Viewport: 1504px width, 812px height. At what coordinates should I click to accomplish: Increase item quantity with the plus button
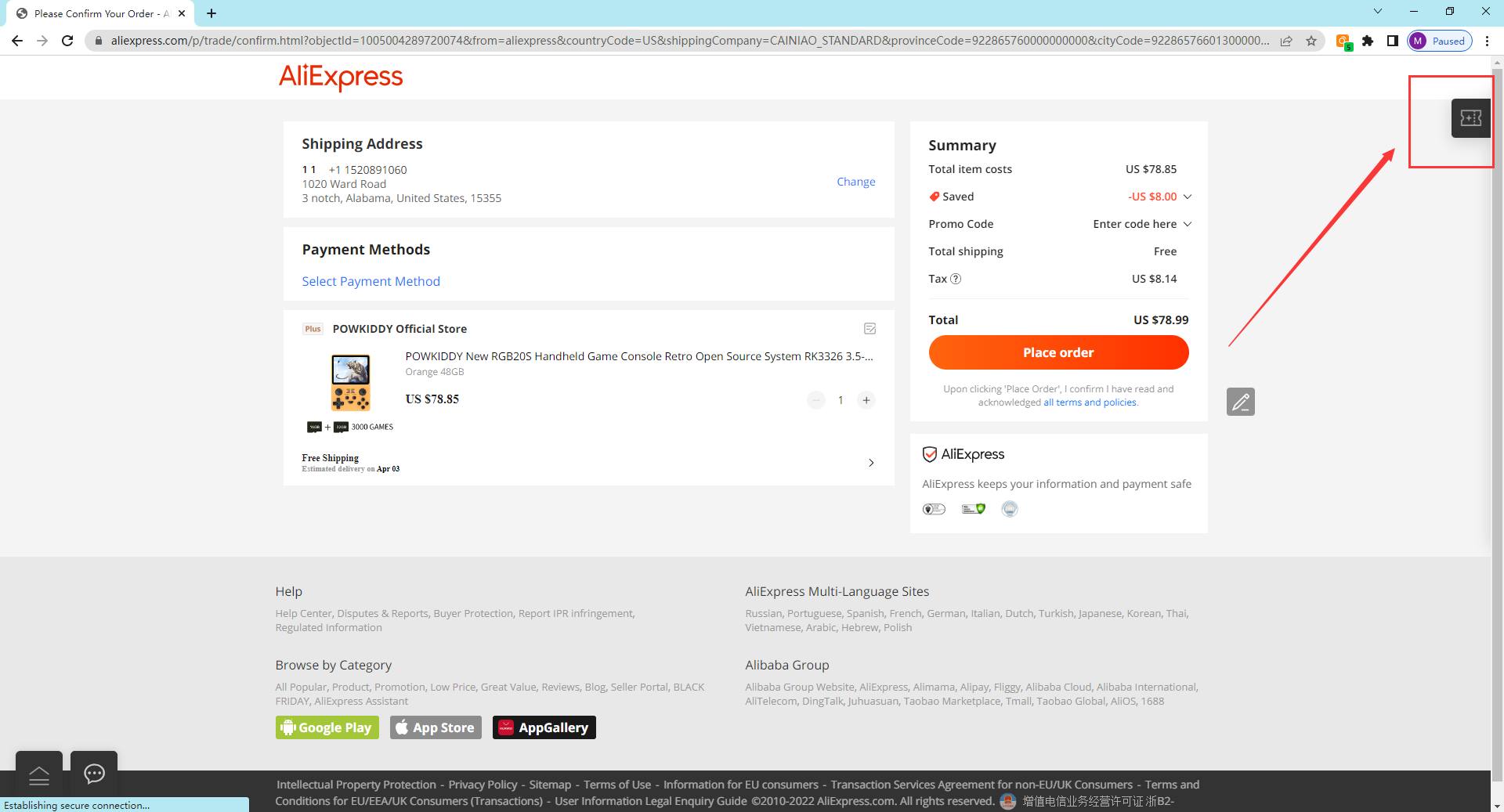click(866, 400)
